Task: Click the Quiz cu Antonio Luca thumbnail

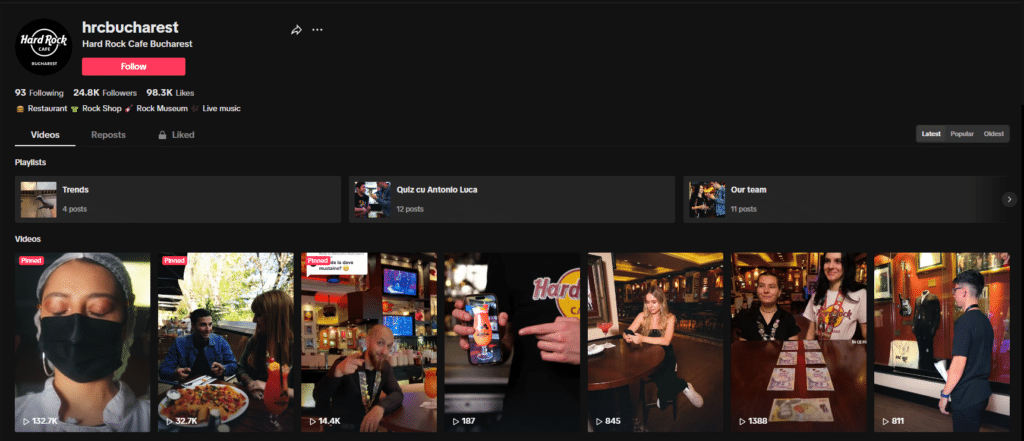Action: [373, 199]
